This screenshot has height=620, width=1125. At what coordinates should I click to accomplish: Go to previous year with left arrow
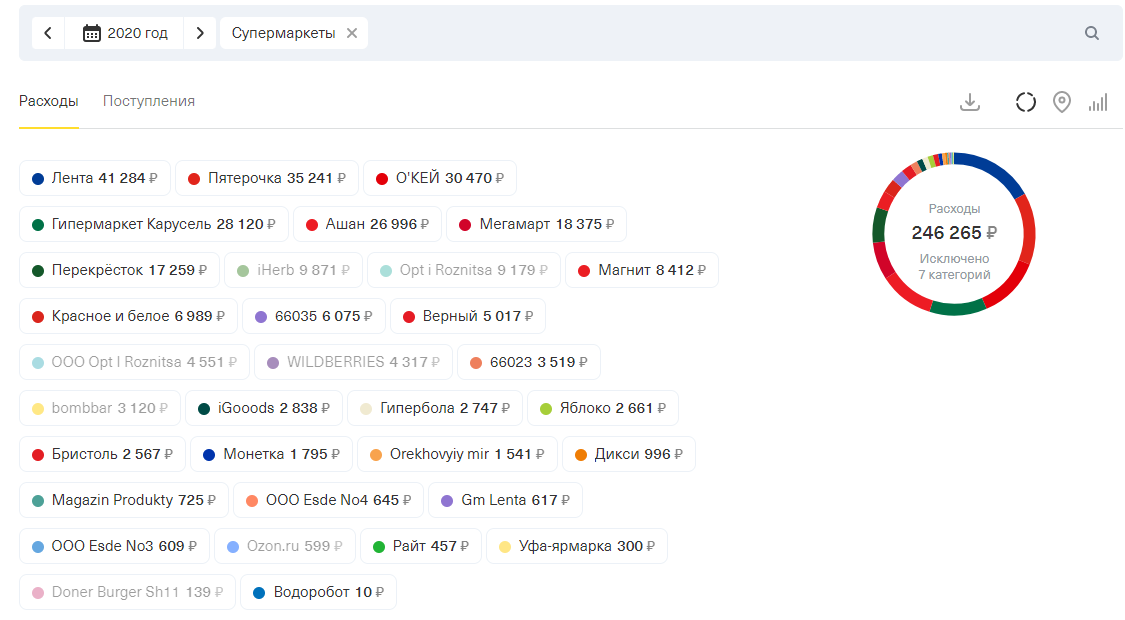48,33
